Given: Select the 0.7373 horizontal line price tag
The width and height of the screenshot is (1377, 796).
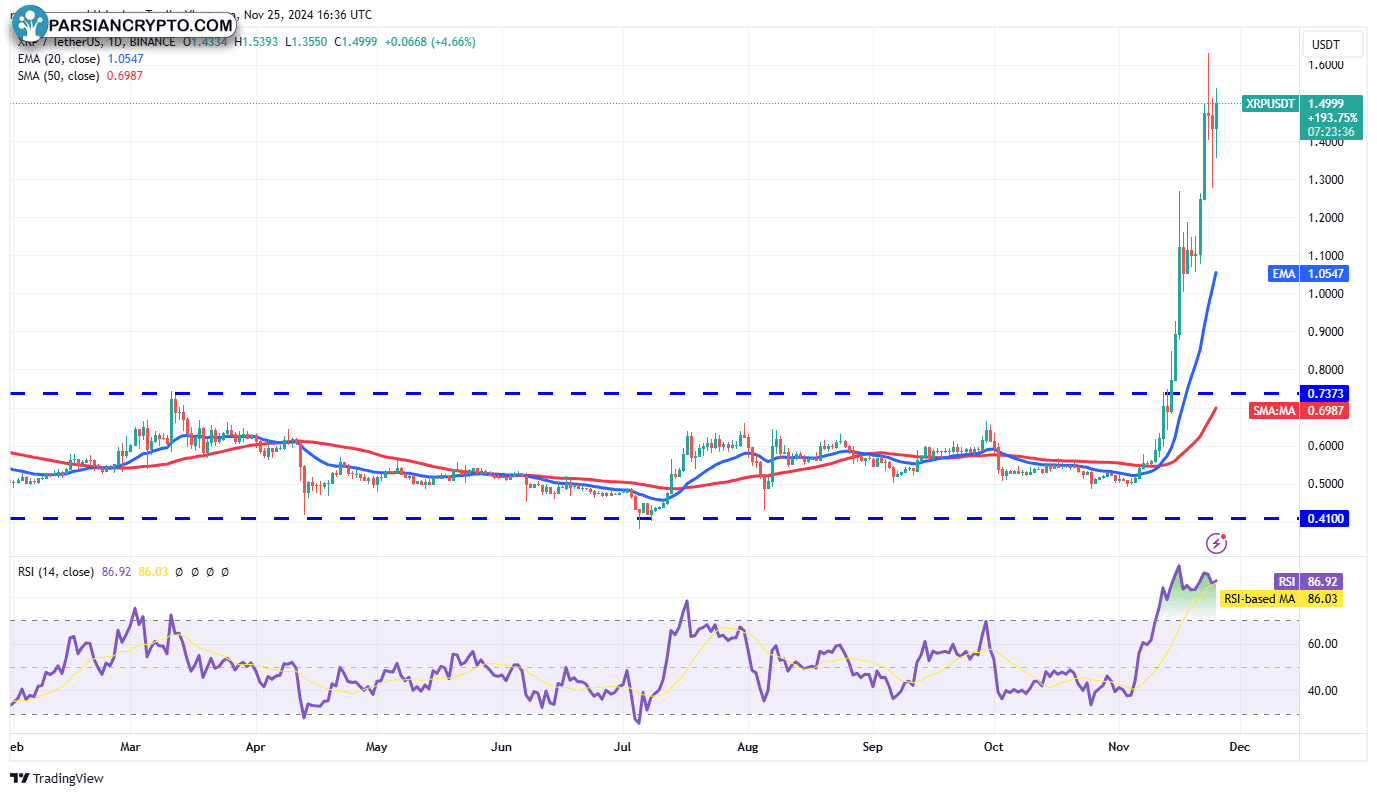Looking at the screenshot, I should tap(1326, 393).
